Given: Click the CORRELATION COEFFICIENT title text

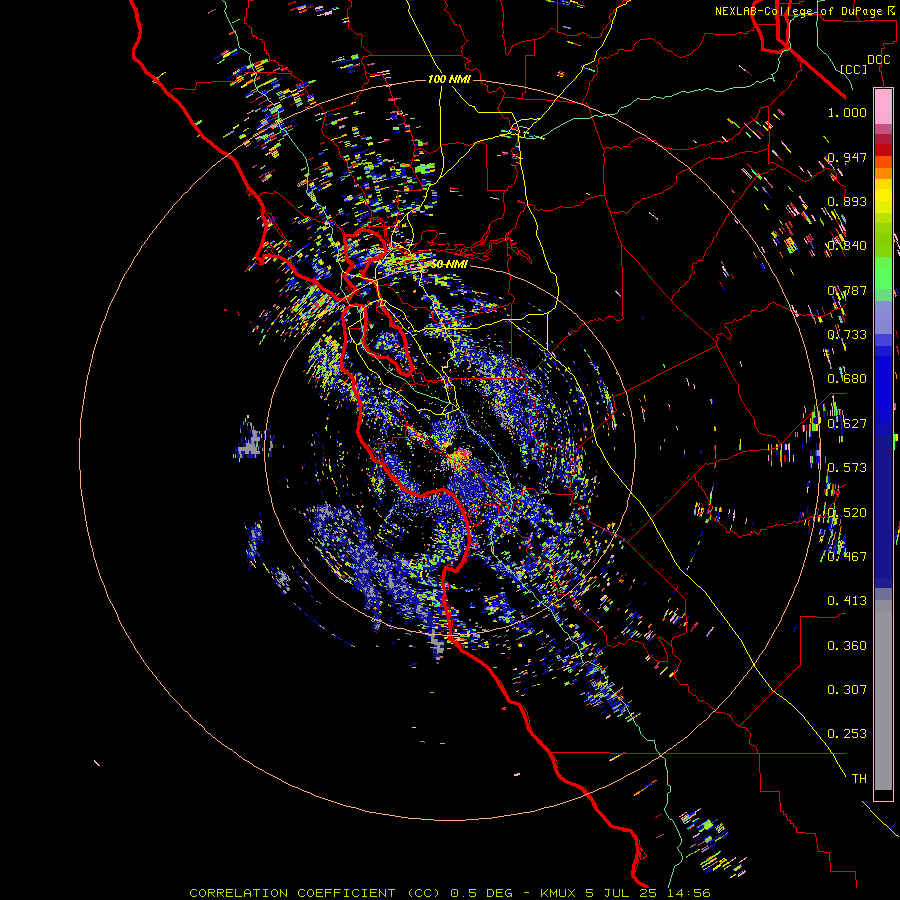Looking at the screenshot, I should (x=292, y=893).
